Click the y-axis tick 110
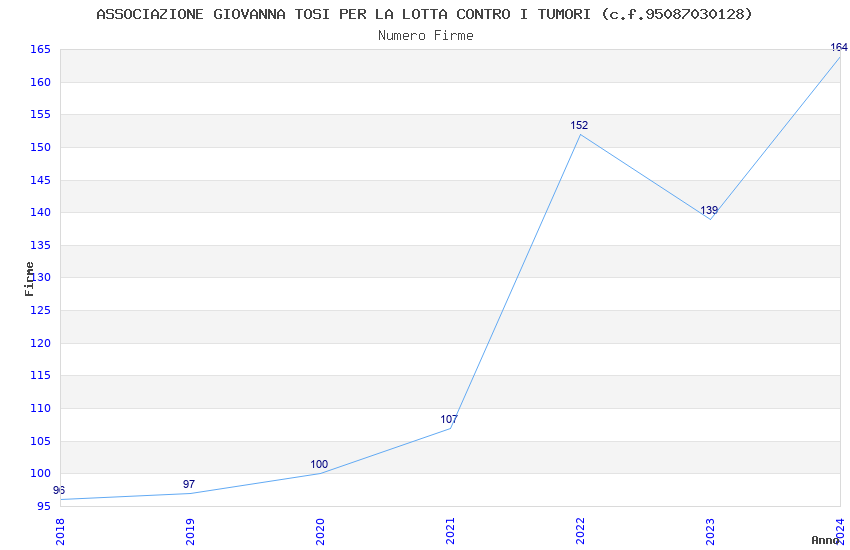Screen dimensions: 850x550 point(40,409)
